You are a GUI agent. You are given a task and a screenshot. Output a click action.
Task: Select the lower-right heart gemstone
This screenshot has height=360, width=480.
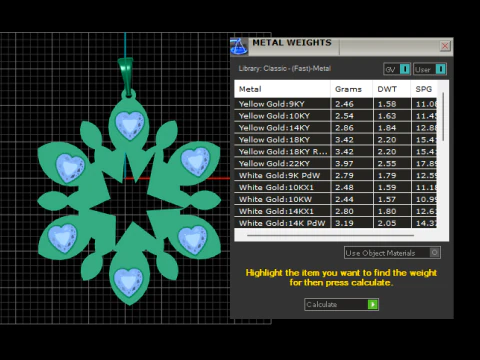(x=193, y=240)
